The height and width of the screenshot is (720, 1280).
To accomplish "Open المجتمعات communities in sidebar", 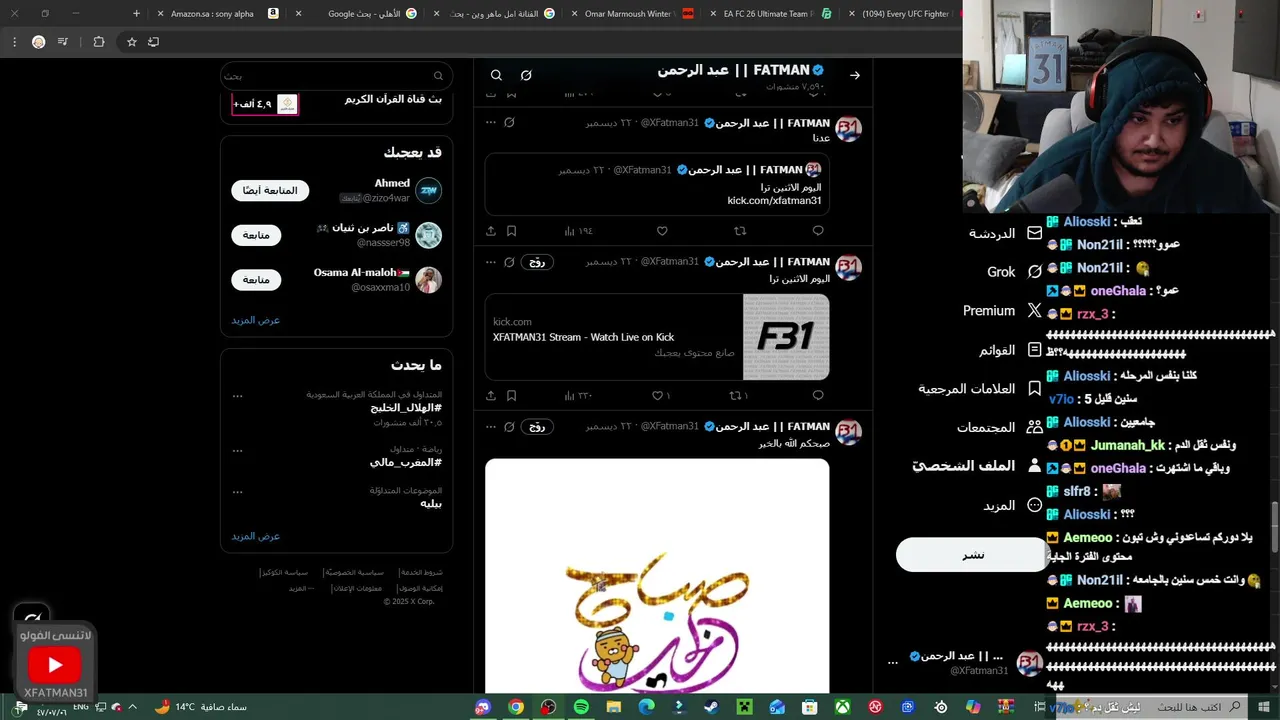I will click(1000, 427).
